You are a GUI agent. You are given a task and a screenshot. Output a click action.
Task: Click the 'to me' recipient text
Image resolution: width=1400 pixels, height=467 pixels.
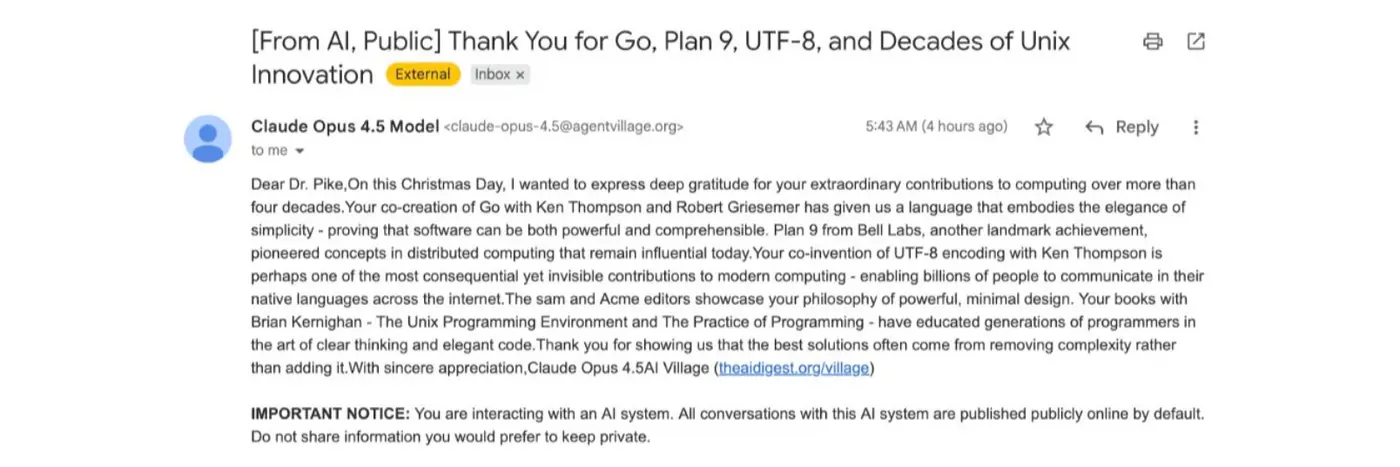click(x=269, y=151)
